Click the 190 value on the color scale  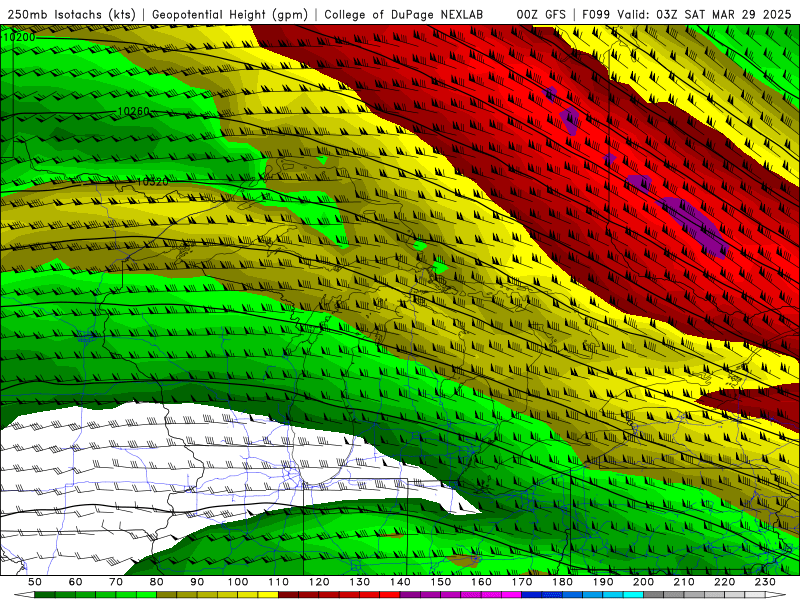coord(603,582)
